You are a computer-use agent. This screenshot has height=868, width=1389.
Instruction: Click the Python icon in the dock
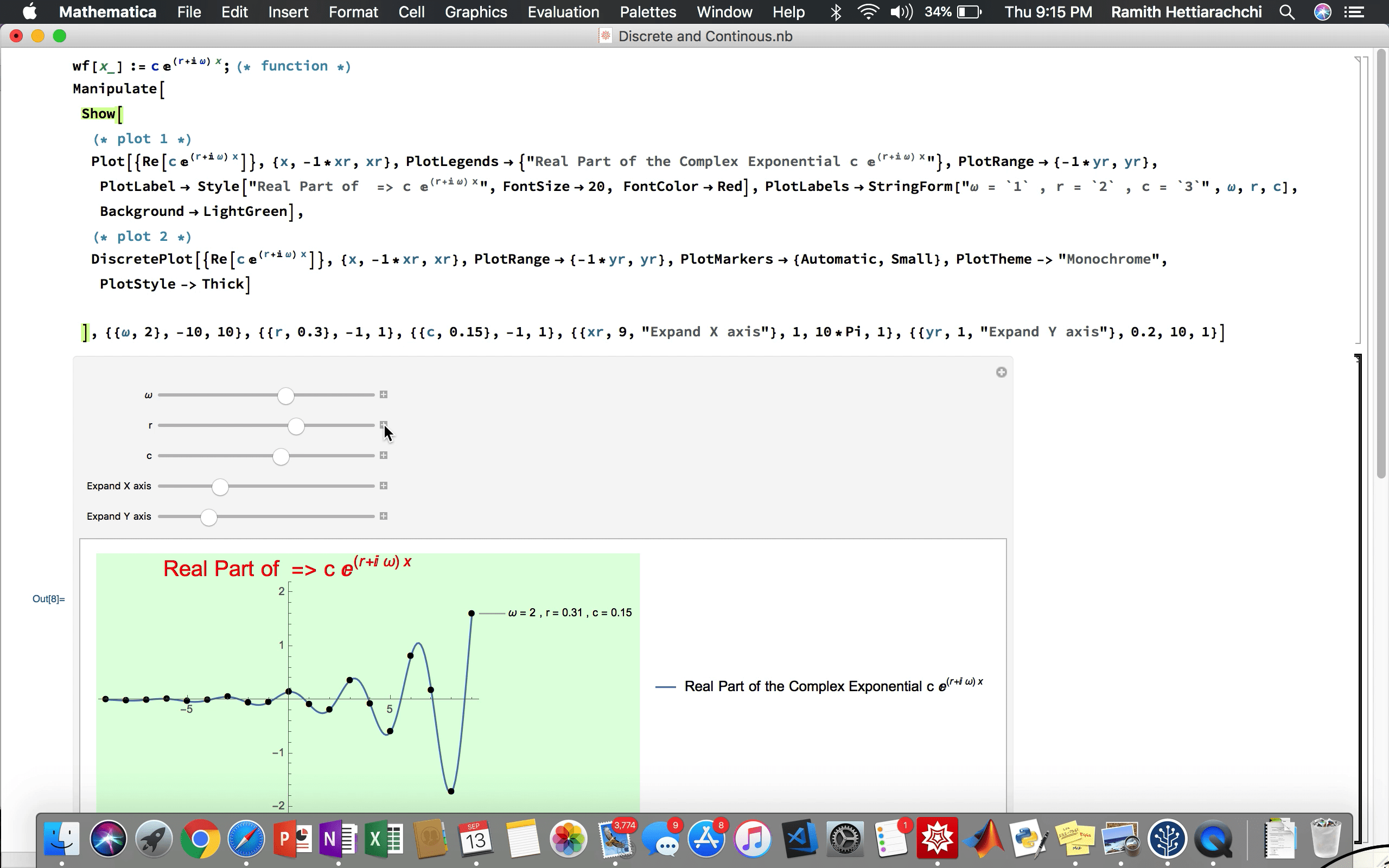click(x=1026, y=839)
